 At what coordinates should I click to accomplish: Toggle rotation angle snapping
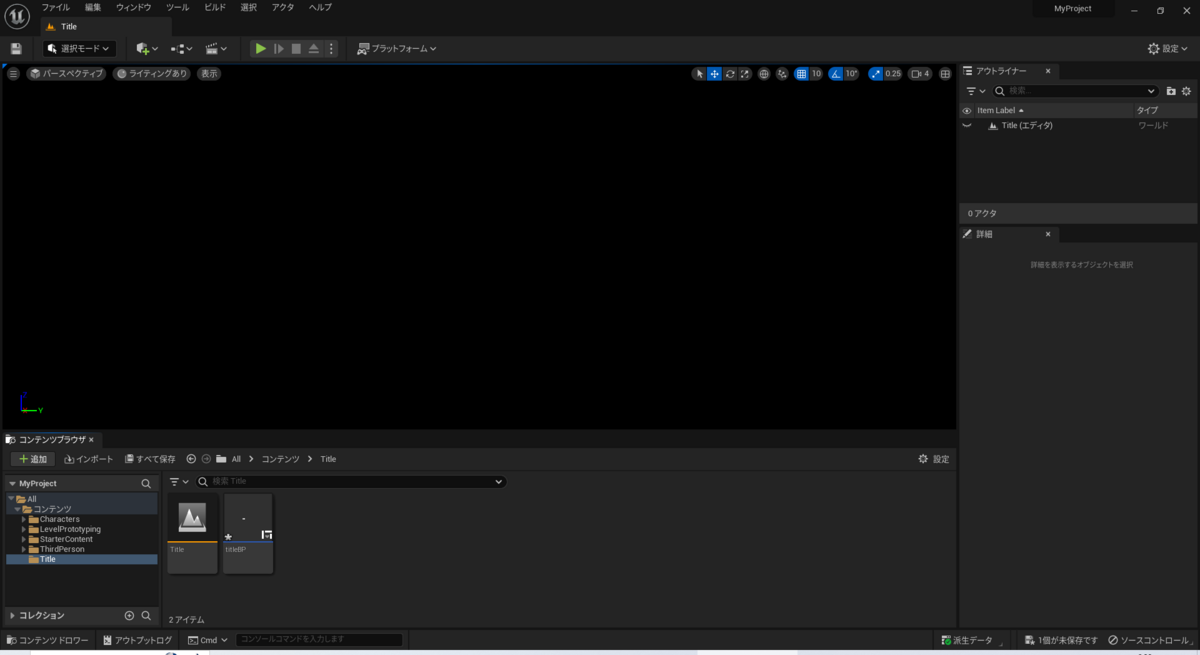pyautogui.click(x=836, y=74)
